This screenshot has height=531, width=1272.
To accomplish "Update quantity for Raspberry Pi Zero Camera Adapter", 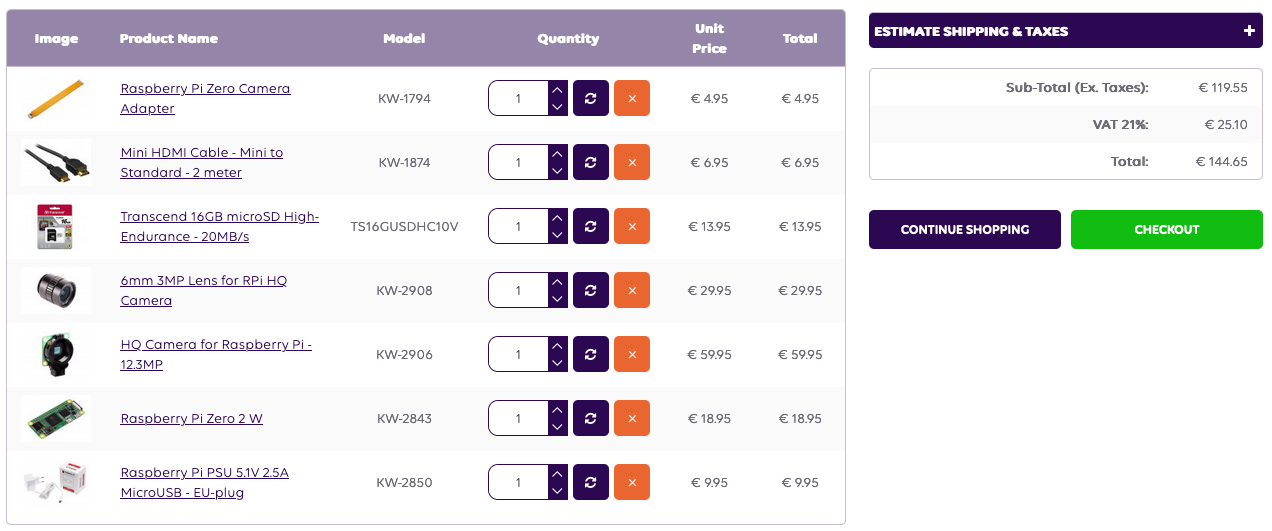I will click(591, 98).
